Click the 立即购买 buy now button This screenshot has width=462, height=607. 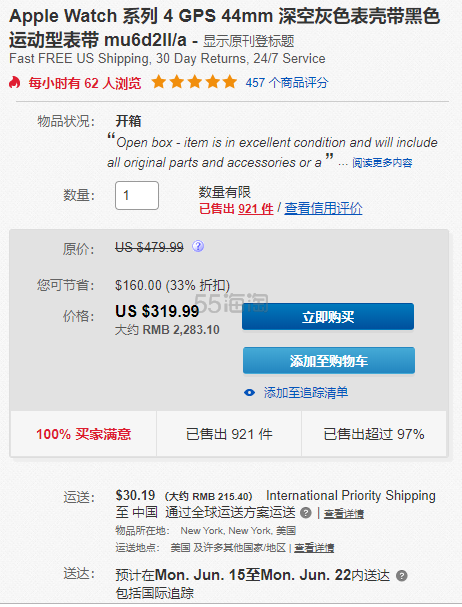pyautogui.click(x=328, y=317)
